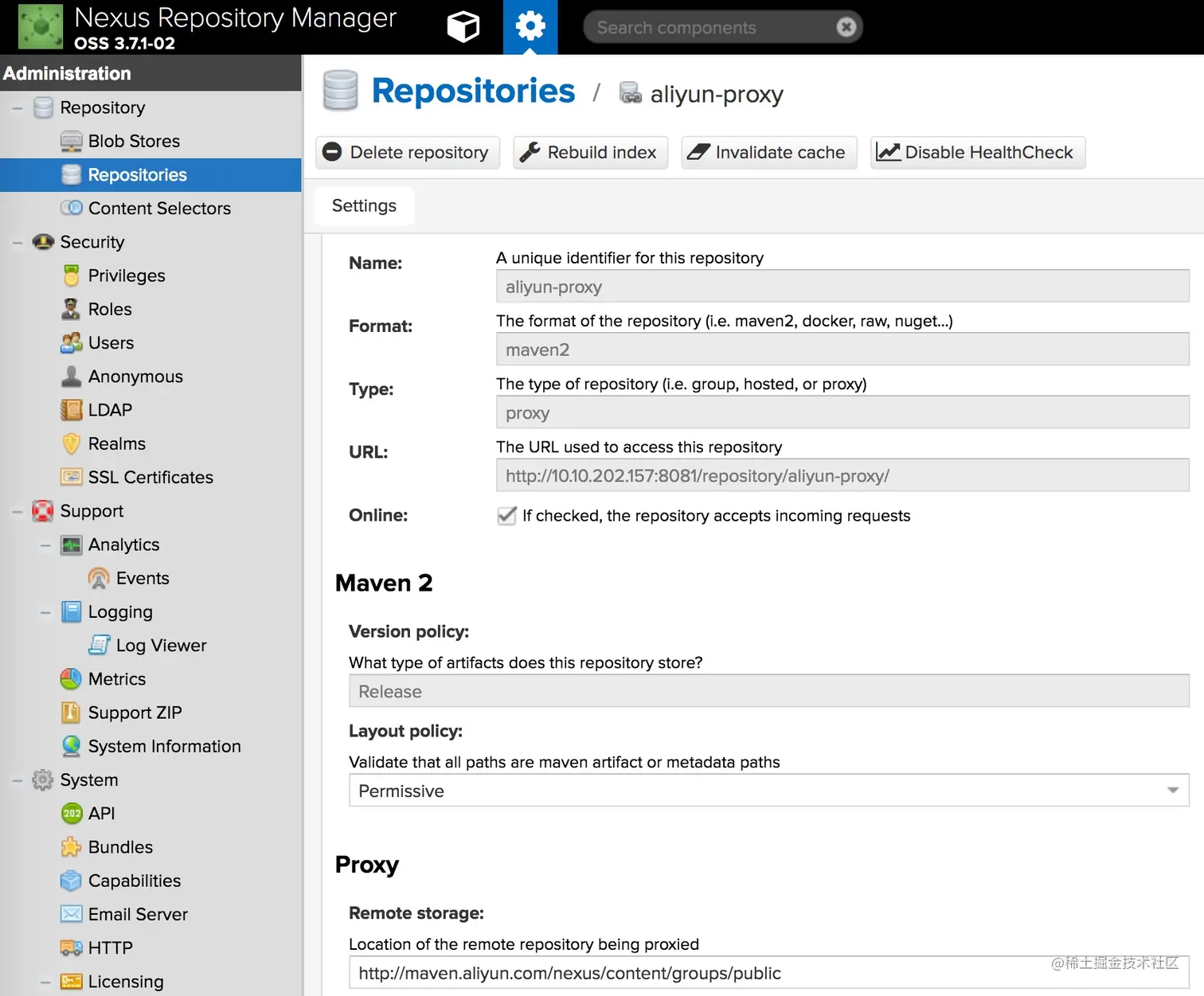Toggle the Online checkbox
This screenshot has height=996, width=1204.
click(x=506, y=515)
